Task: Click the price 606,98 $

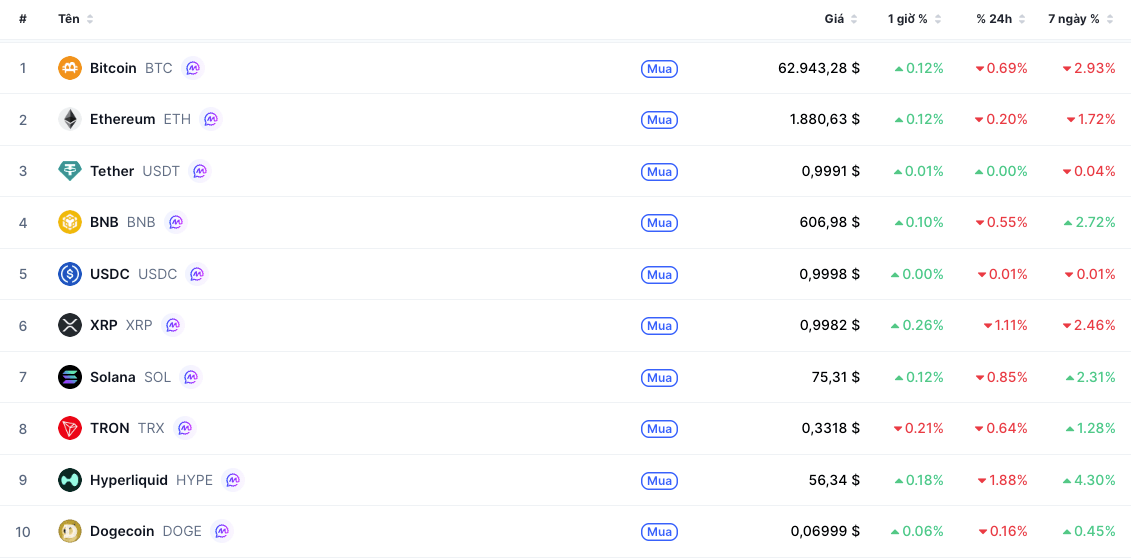Action: coord(830,222)
